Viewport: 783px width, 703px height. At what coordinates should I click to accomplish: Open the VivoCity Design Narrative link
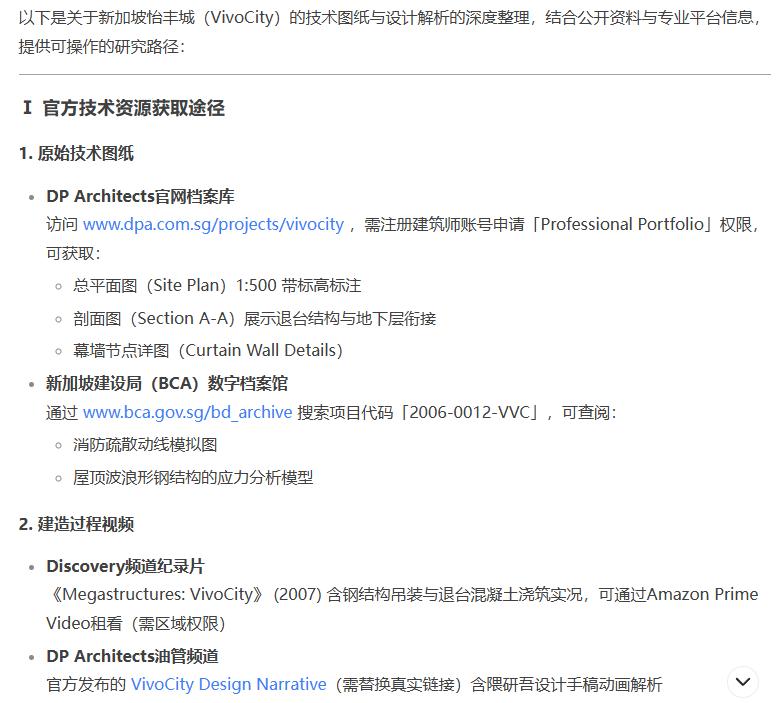tap(229, 684)
